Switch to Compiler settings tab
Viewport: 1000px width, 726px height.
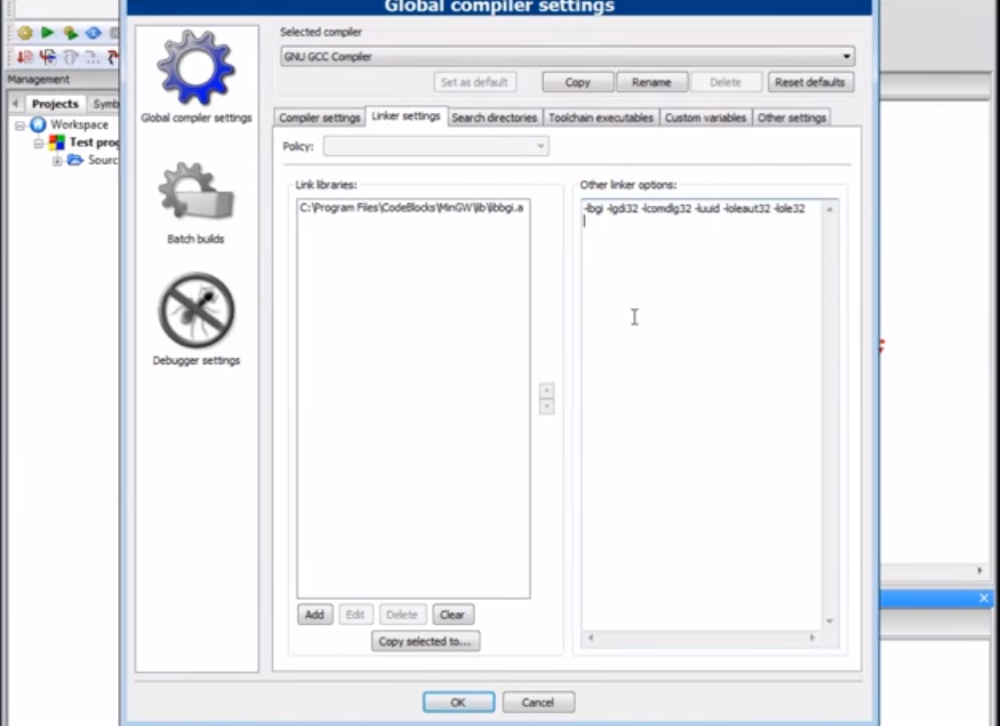point(319,118)
